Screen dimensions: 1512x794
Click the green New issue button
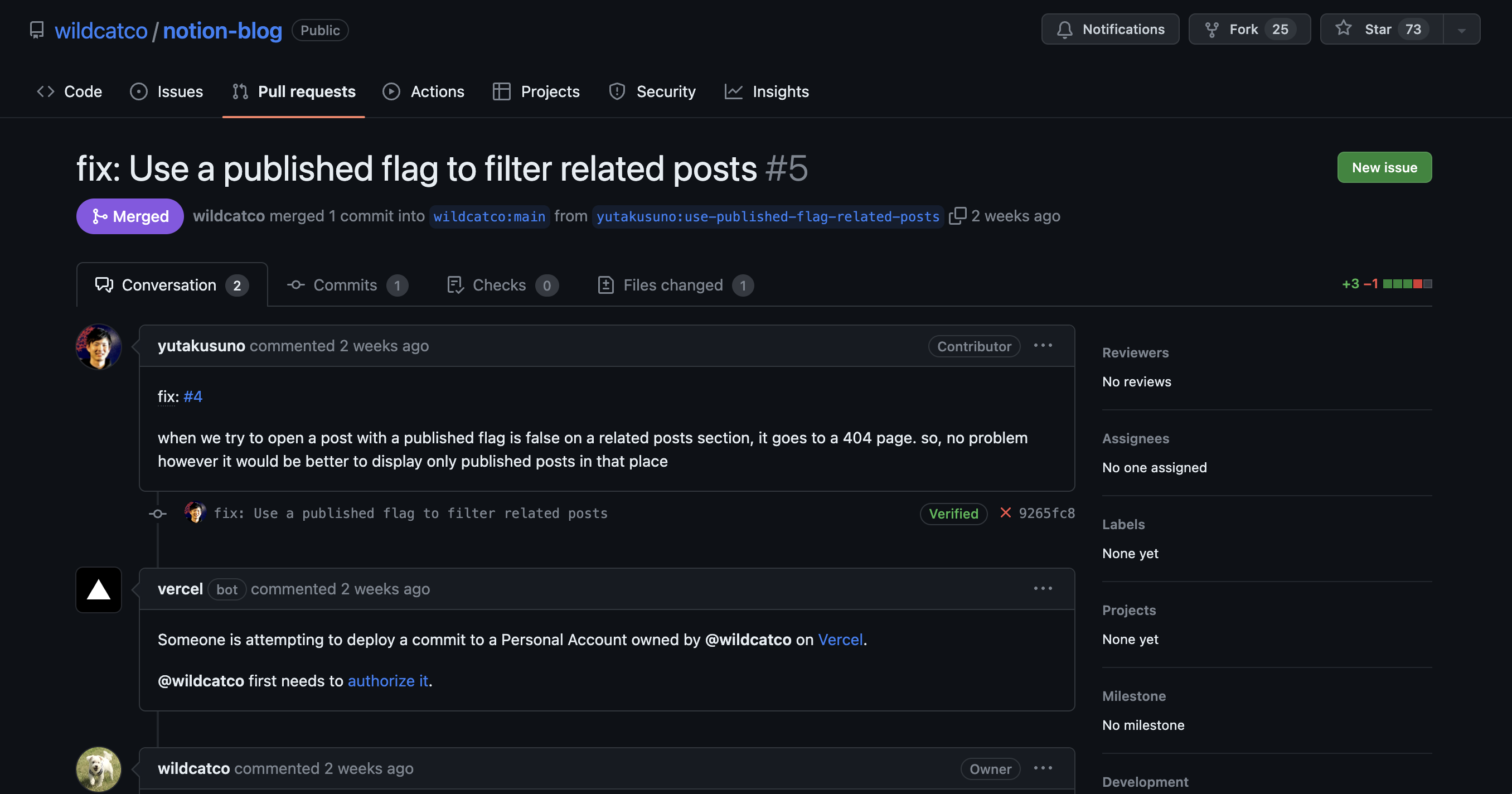click(1384, 167)
